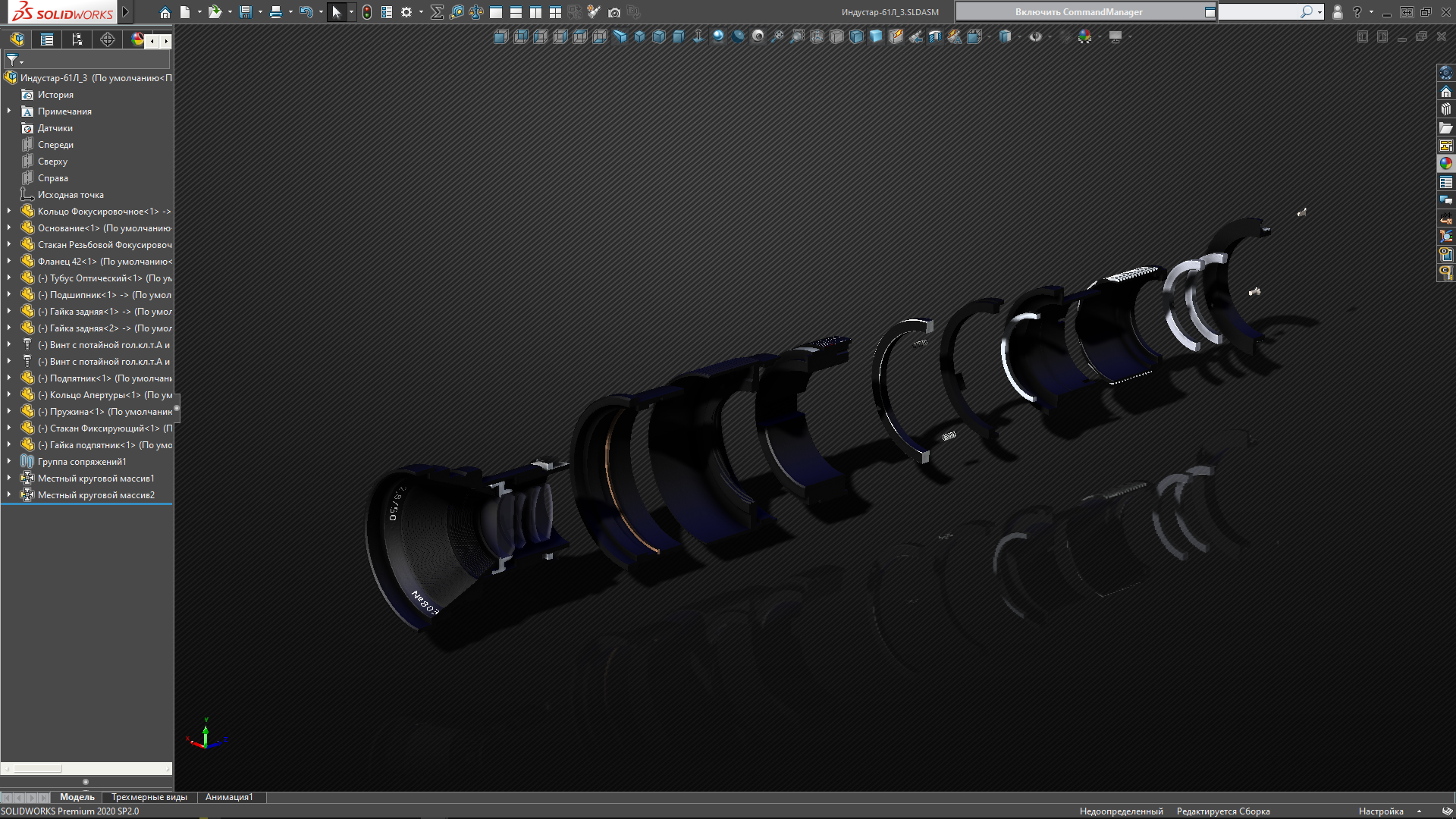Click the Measure tool icon
The width and height of the screenshot is (1456, 819).
(x=457, y=12)
